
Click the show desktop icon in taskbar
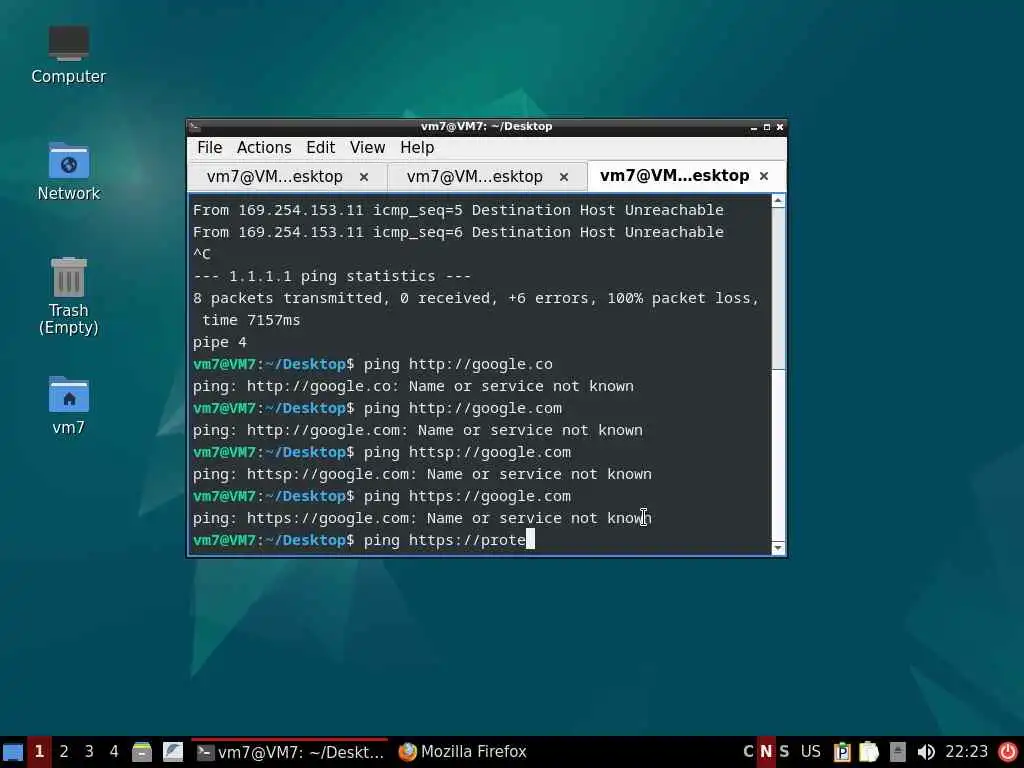(x=13, y=752)
